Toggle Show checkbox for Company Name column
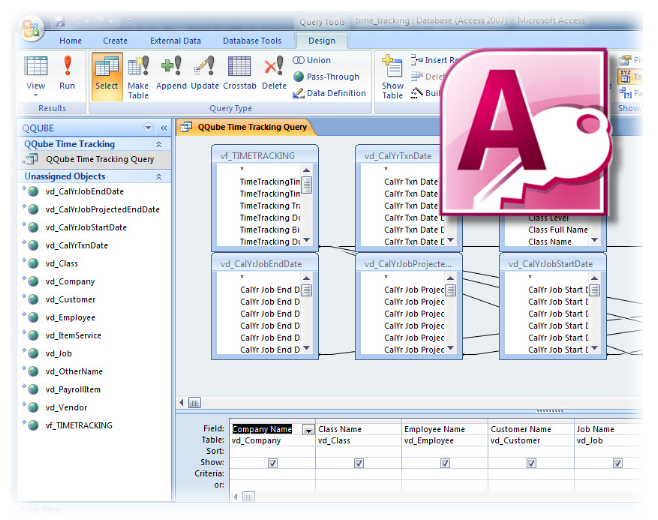Image resolution: width=658 pixels, height=520 pixels. click(273, 463)
